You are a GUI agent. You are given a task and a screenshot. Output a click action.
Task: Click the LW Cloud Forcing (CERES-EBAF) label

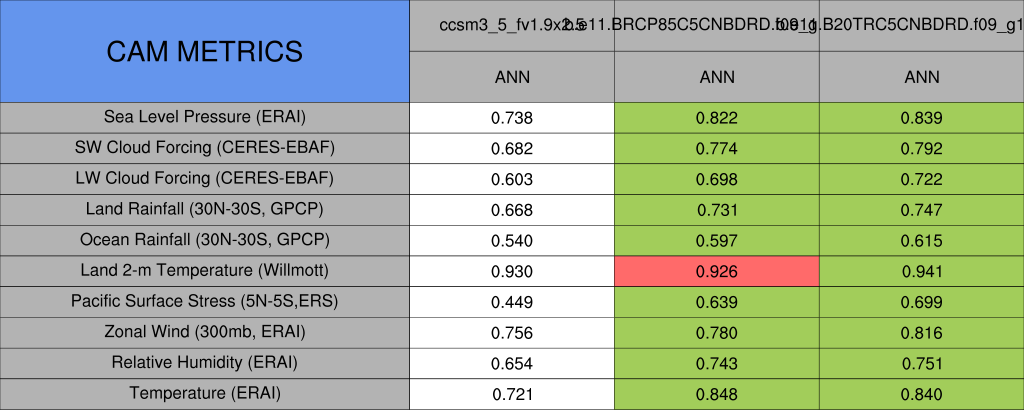pyautogui.click(x=204, y=179)
